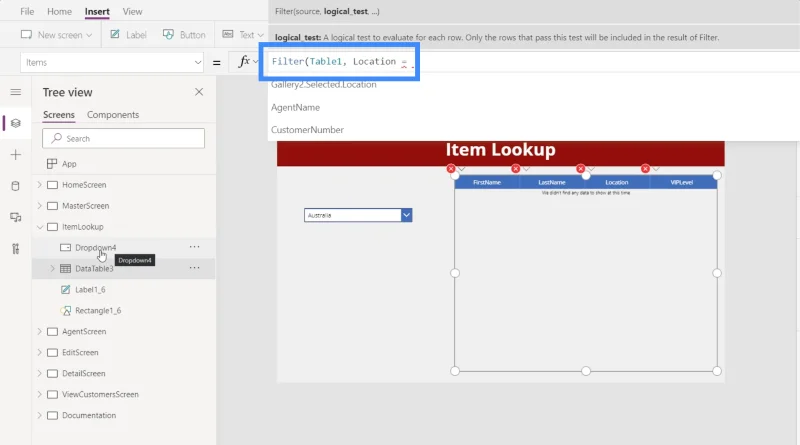The image size is (800, 445).
Task: Switch to the View tab
Action: tap(132, 11)
